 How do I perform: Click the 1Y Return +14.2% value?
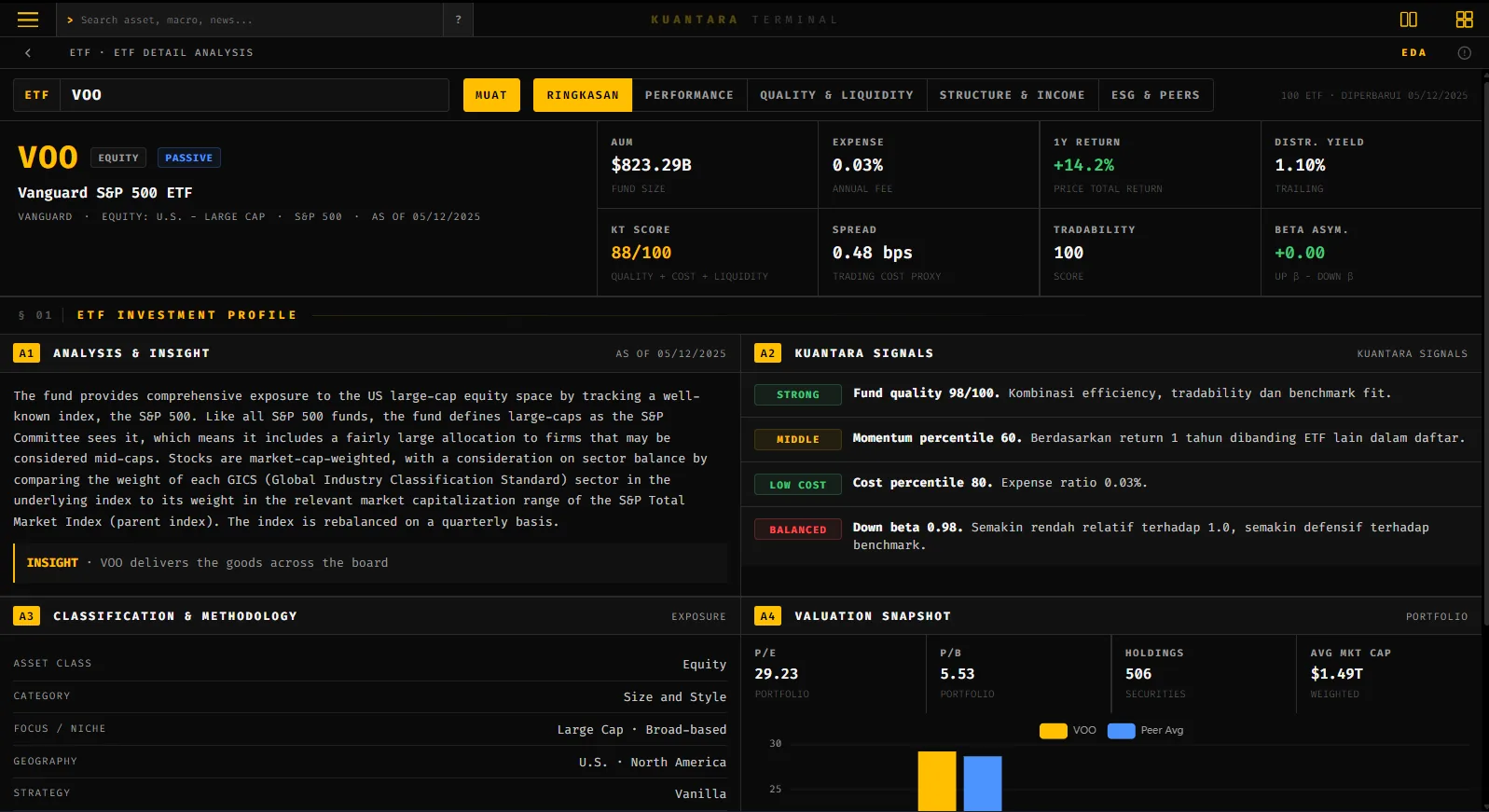1083,165
